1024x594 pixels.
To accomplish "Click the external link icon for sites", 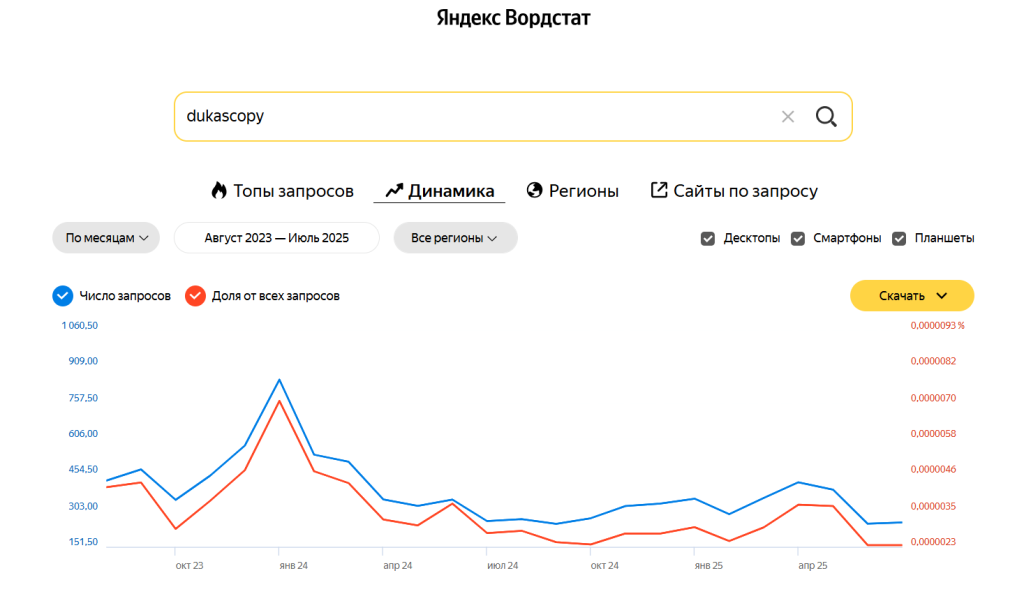I will pos(659,190).
